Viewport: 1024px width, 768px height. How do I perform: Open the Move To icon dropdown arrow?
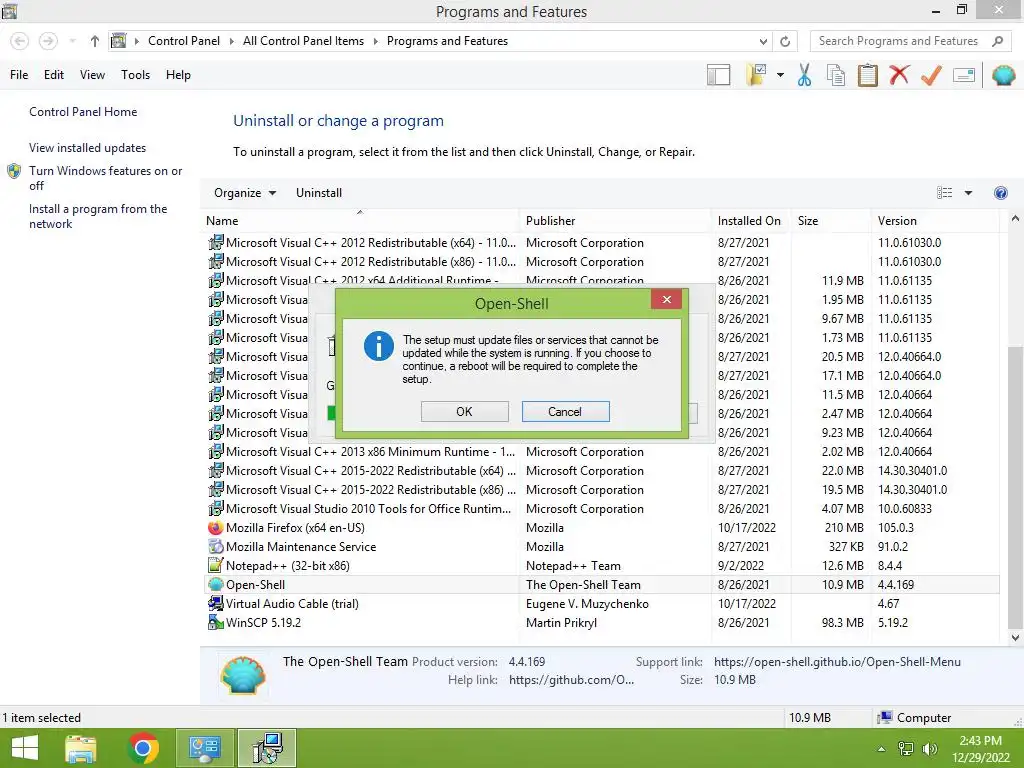click(x=780, y=75)
